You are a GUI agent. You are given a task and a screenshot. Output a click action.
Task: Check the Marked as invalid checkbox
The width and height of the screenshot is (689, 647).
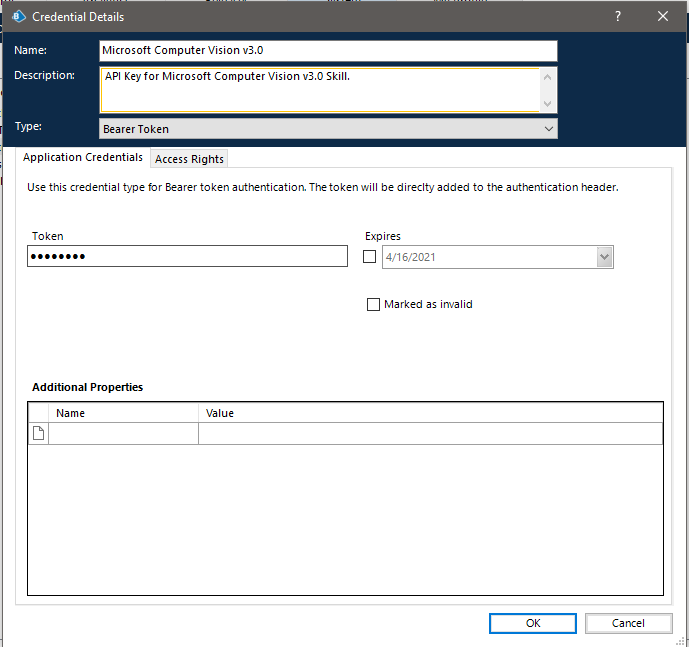coord(373,305)
